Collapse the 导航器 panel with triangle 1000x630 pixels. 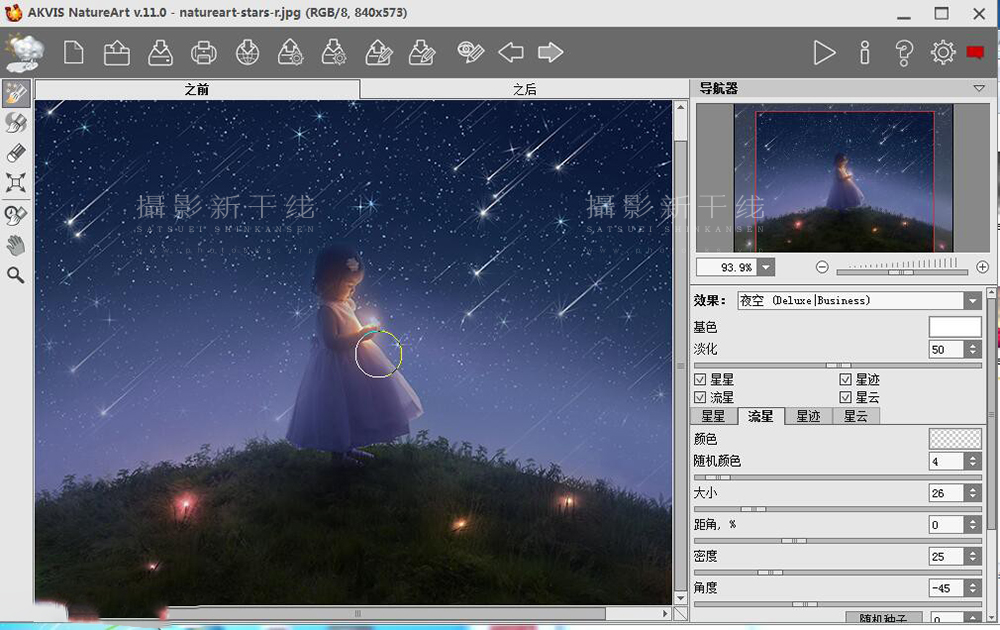pyautogui.click(x=979, y=89)
